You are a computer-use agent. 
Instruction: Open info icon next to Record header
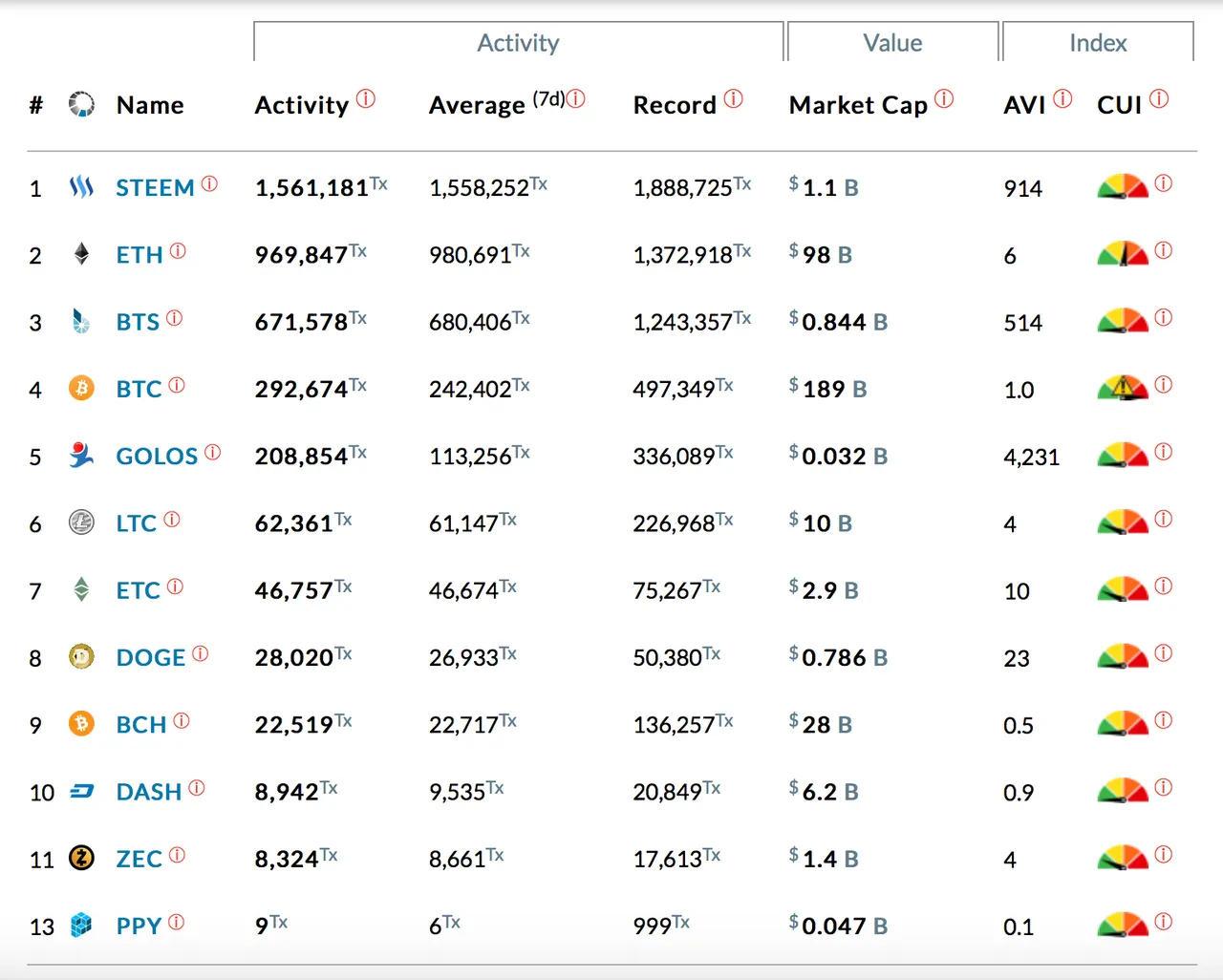(x=733, y=98)
